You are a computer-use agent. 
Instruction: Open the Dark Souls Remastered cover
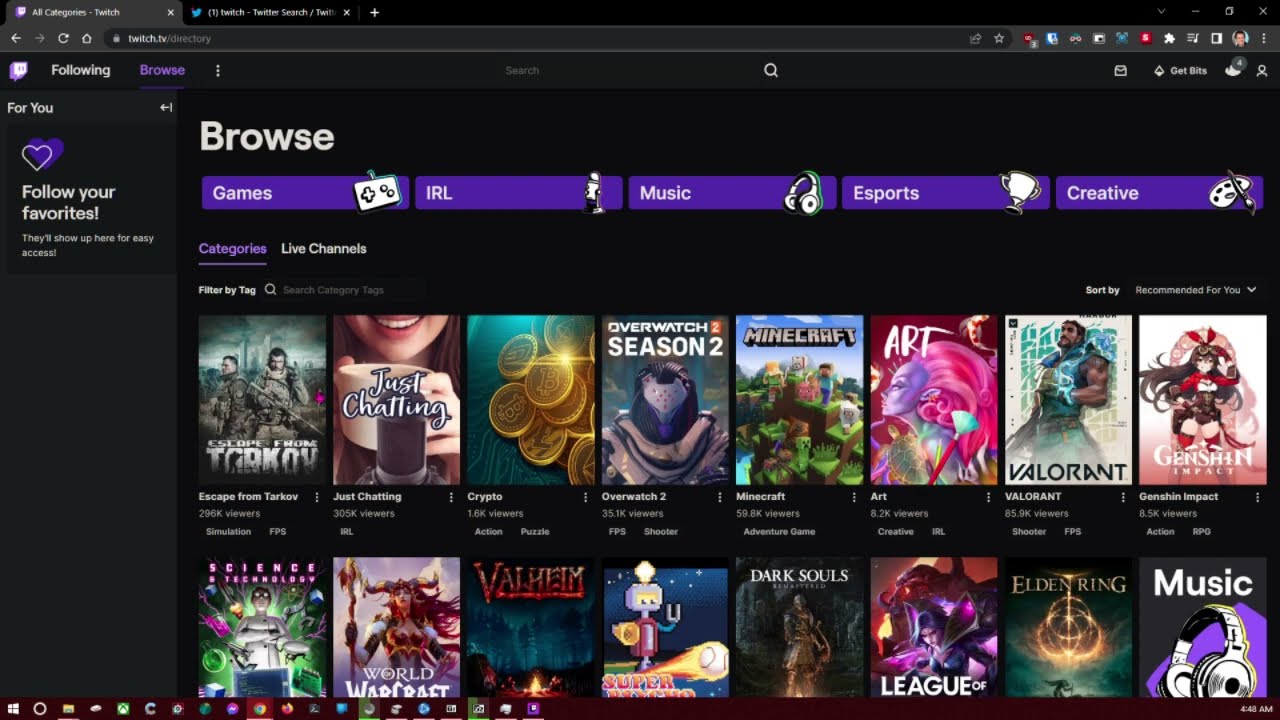tap(800, 627)
